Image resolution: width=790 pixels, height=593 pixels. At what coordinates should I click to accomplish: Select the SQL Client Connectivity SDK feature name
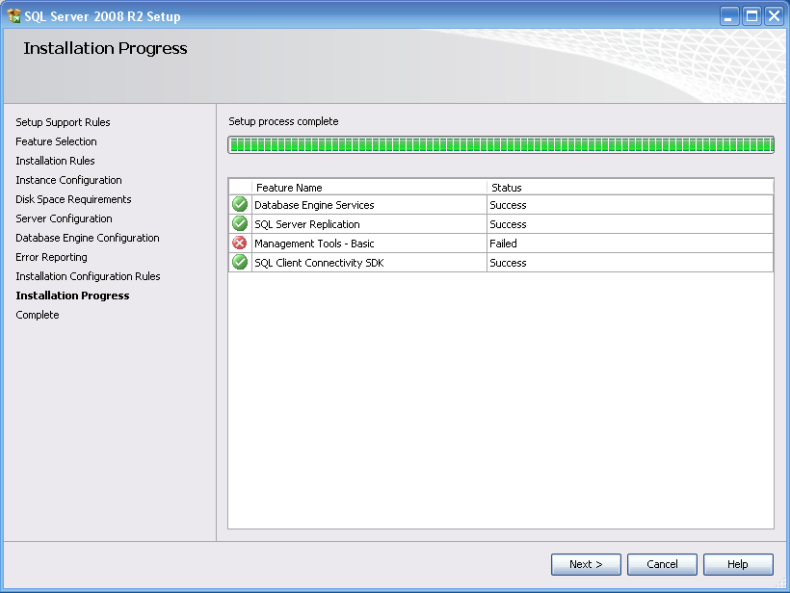click(319, 262)
